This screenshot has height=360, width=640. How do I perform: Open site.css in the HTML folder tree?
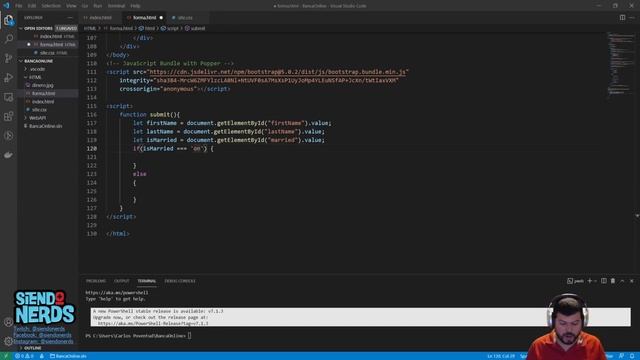click(39, 110)
